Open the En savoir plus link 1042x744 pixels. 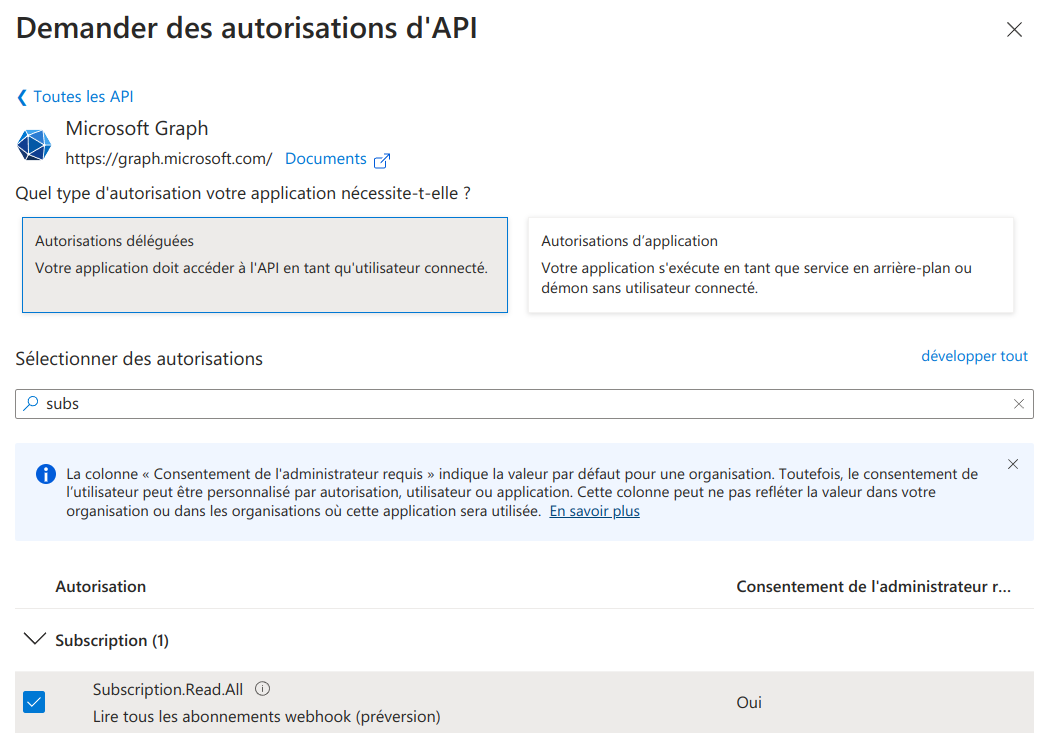click(595, 511)
